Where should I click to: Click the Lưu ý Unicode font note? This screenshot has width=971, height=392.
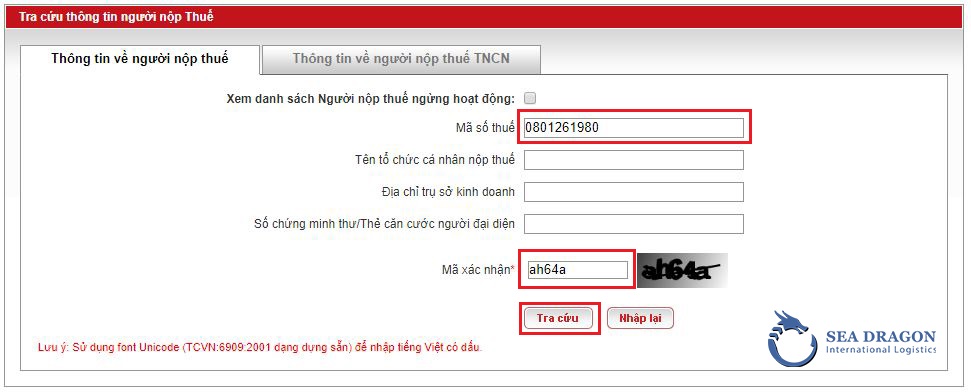pos(260,347)
